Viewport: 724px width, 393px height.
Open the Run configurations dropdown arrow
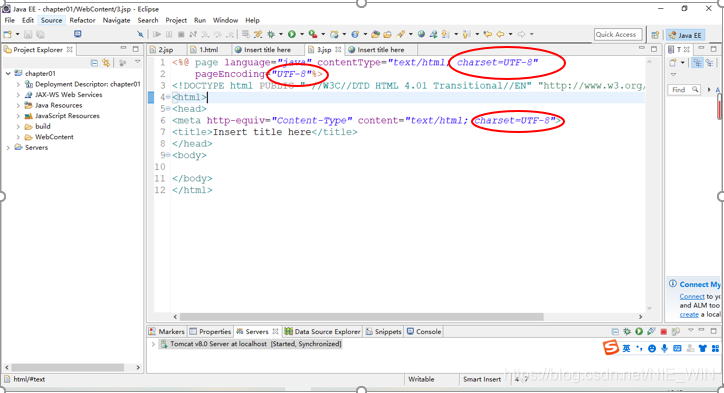point(302,34)
